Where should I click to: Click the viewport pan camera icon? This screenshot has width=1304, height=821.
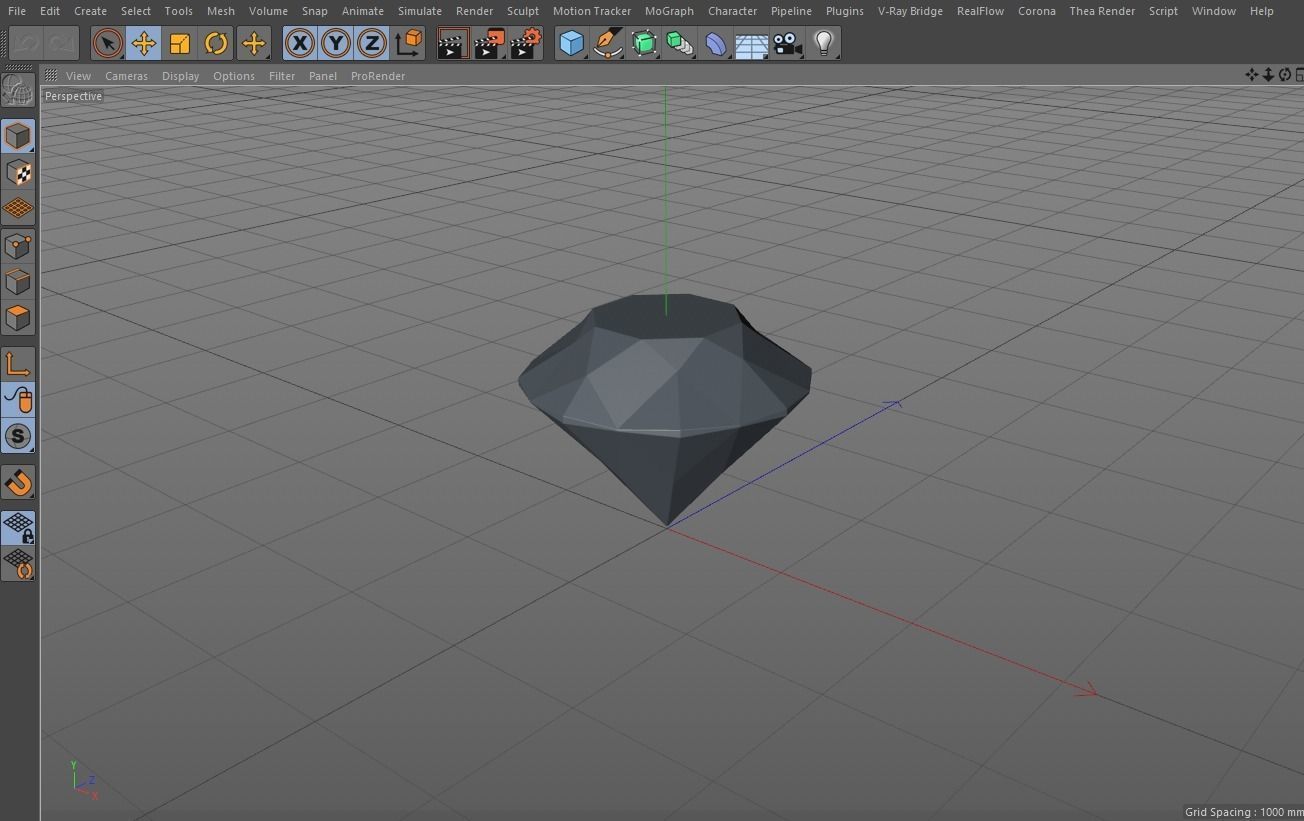[1251, 75]
